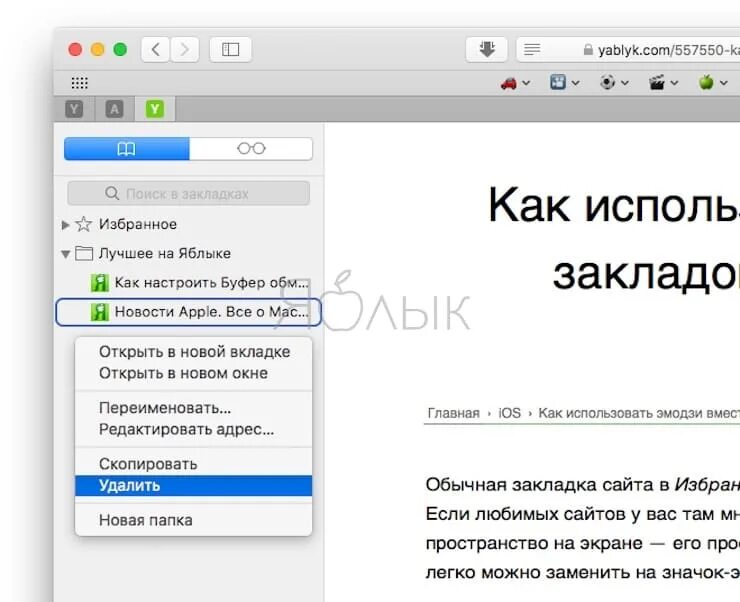The height and width of the screenshot is (602, 740).
Task: Go back with the Safari back arrow
Action: point(156,50)
